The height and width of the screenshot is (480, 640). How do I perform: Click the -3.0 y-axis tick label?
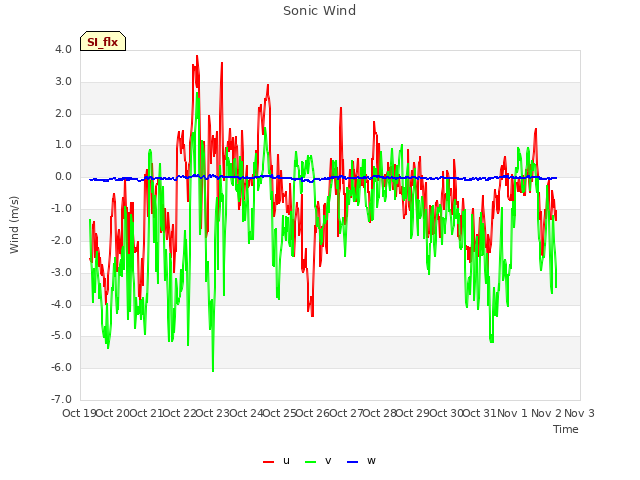61,272
